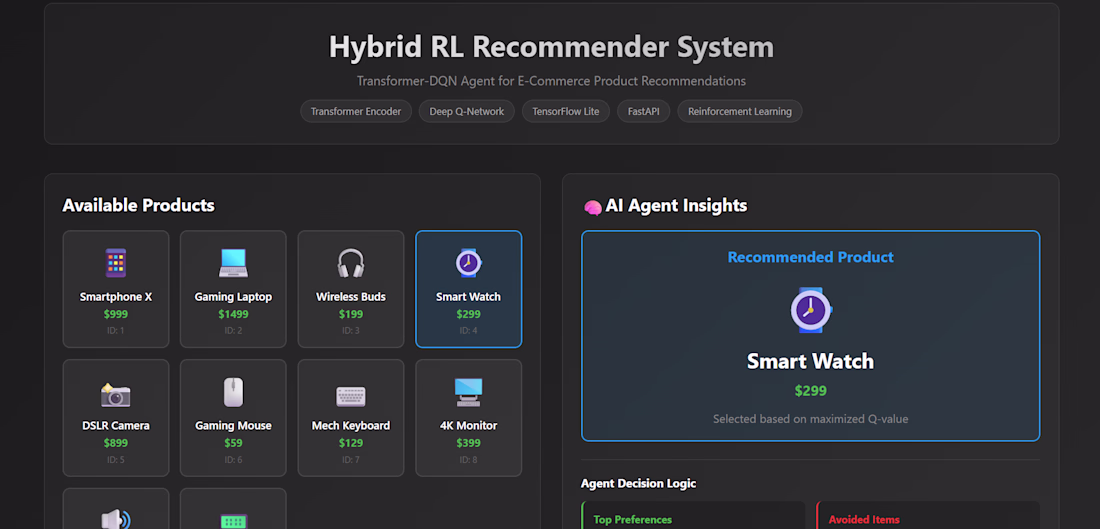Click the Reinforcement Learning tag
The width and height of the screenshot is (1100, 529).
tap(739, 112)
